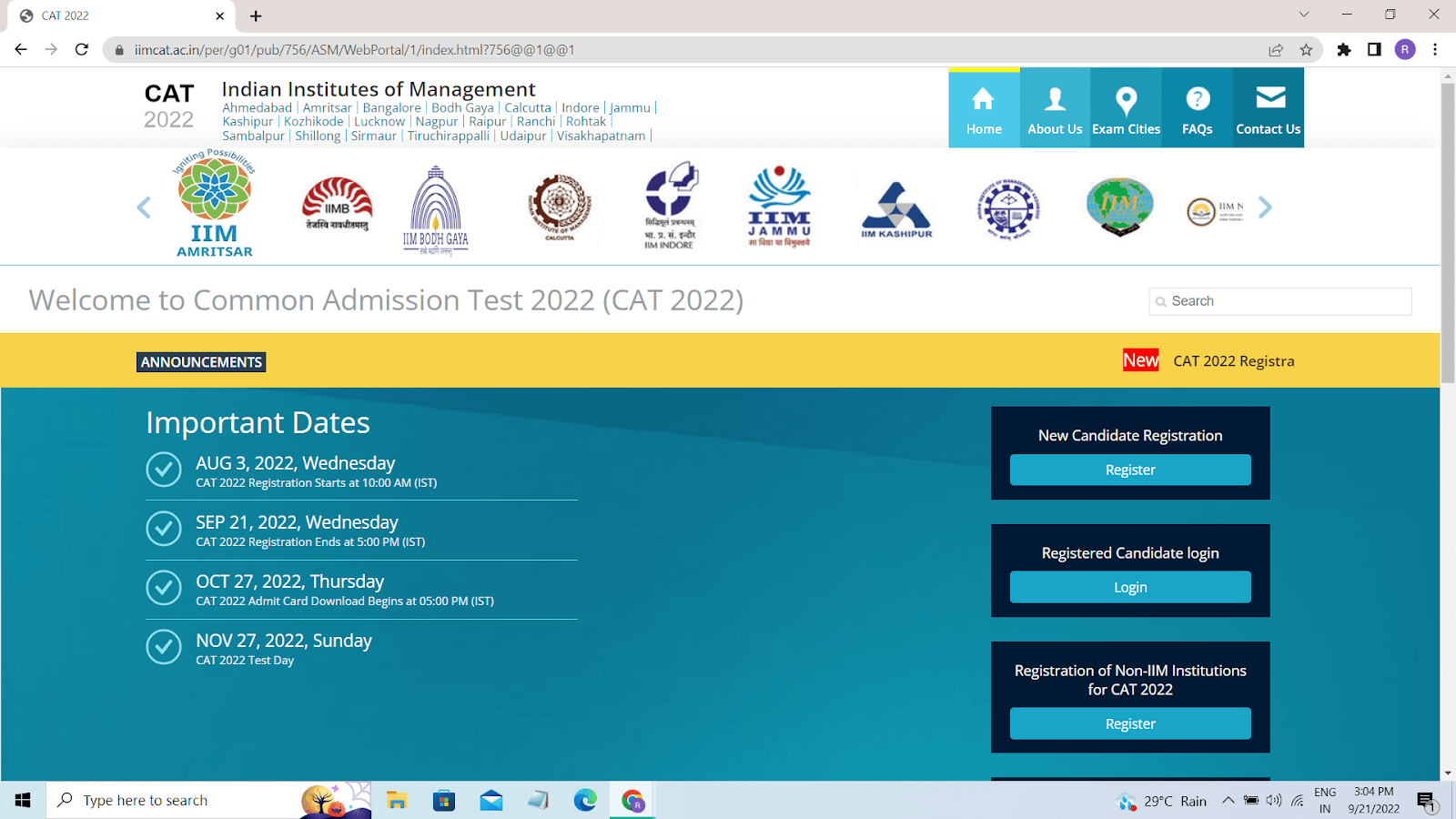The image size is (1456, 819).
Task: Open Microsoft Edge from the taskbar
Action: [x=585, y=800]
